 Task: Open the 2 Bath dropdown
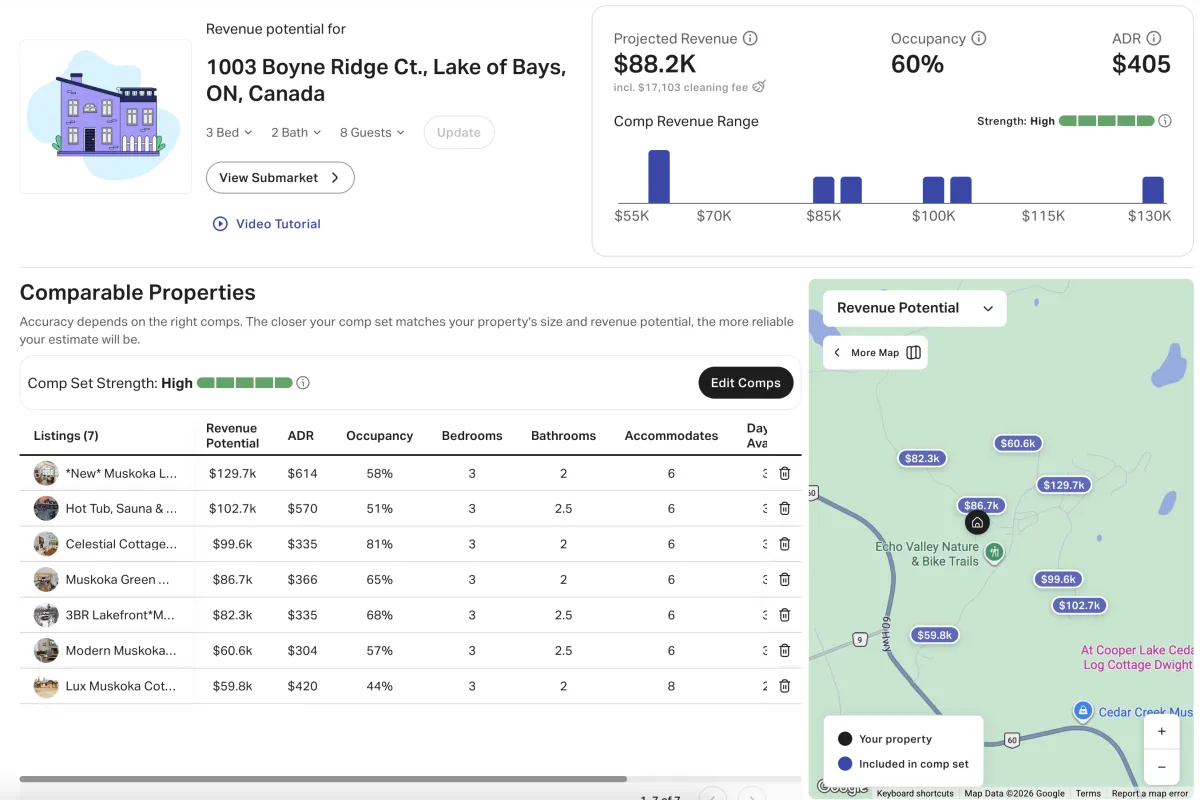click(x=296, y=133)
